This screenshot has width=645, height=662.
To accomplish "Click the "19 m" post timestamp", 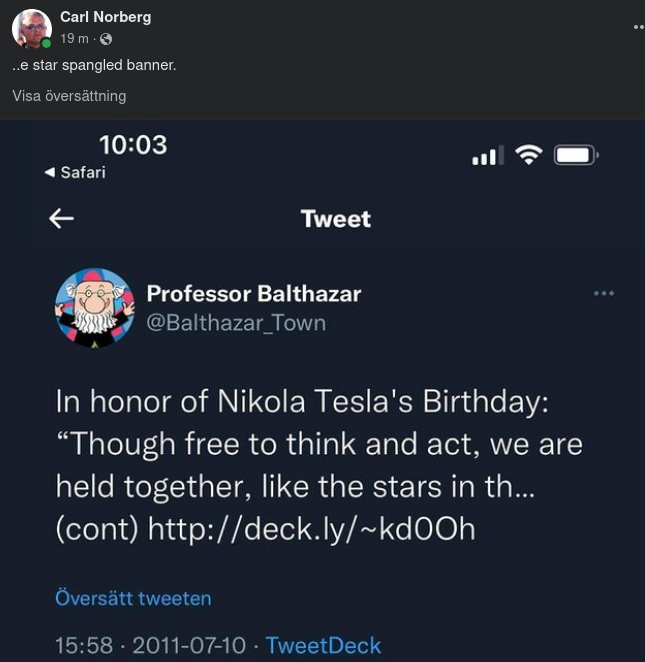I will tap(74, 39).
